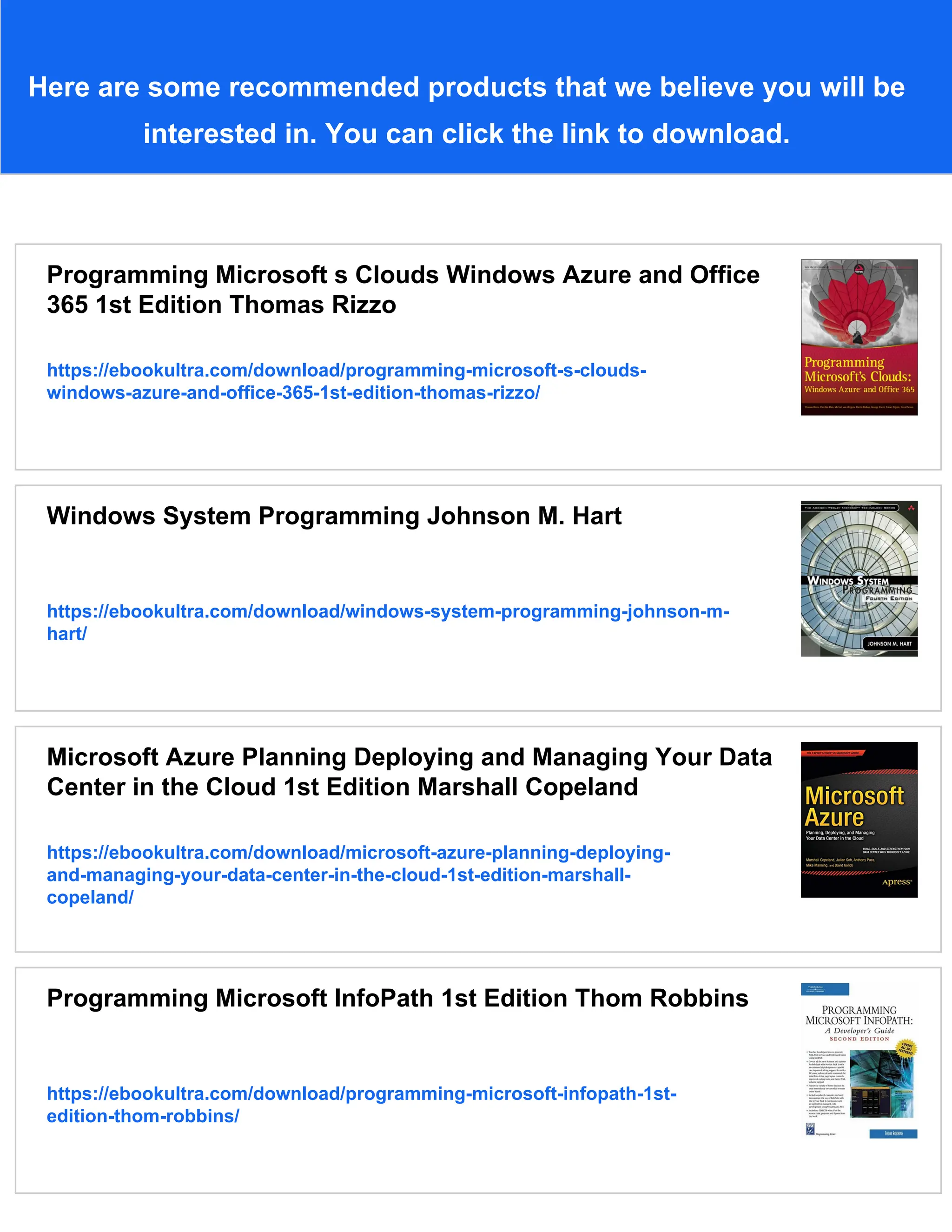952x1232 pixels.
Task: Click the Programming Microsoft InfoPath book cover
Action: pyautogui.click(x=859, y=1061)
